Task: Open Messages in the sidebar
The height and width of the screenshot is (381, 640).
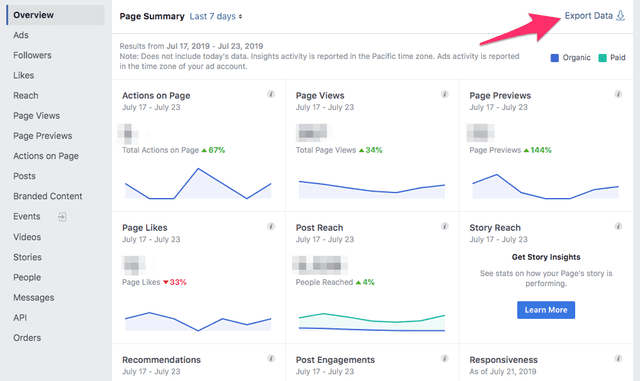Action: [33, 298]
